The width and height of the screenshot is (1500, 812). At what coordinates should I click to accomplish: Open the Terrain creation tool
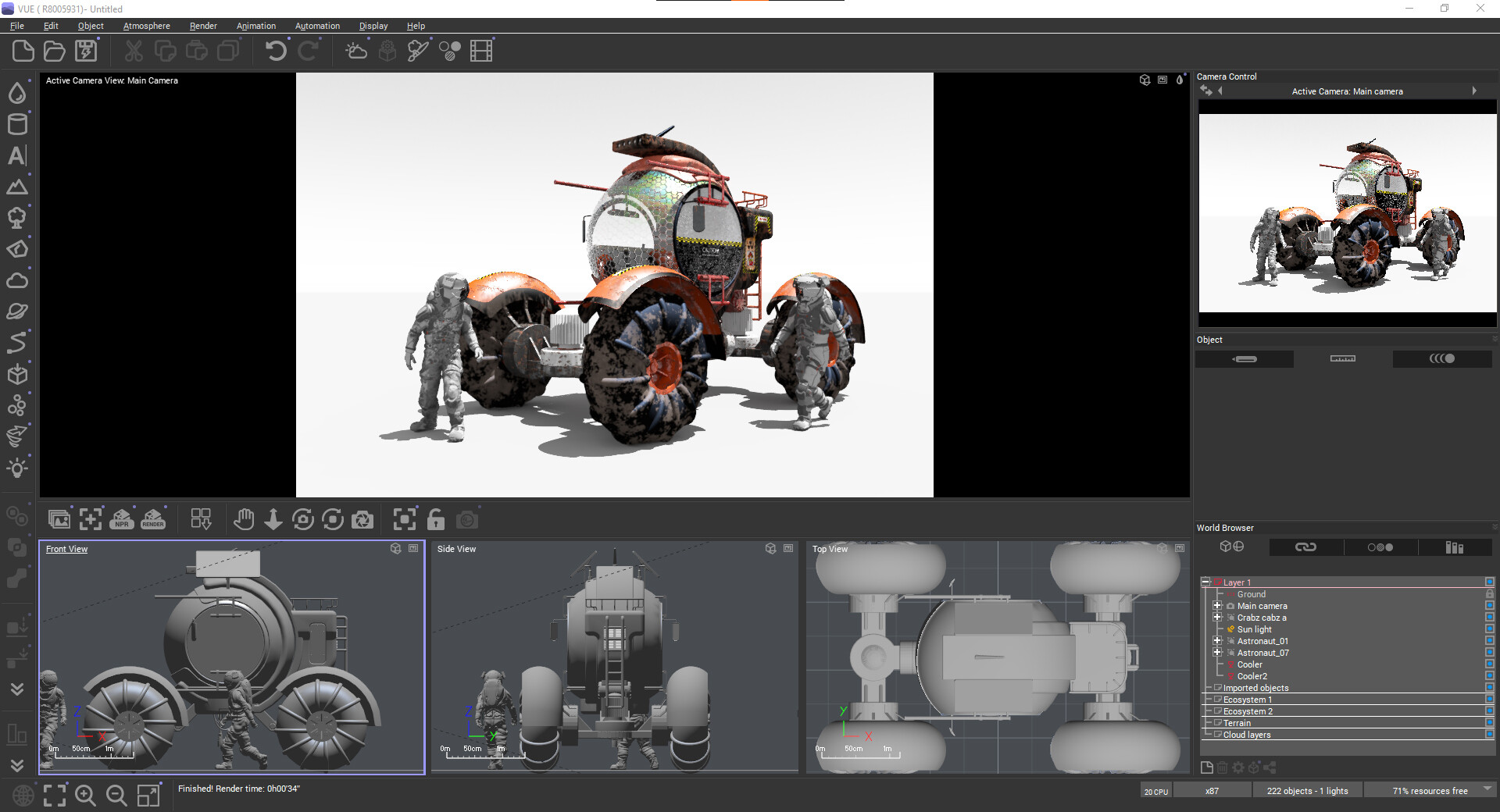17,187
